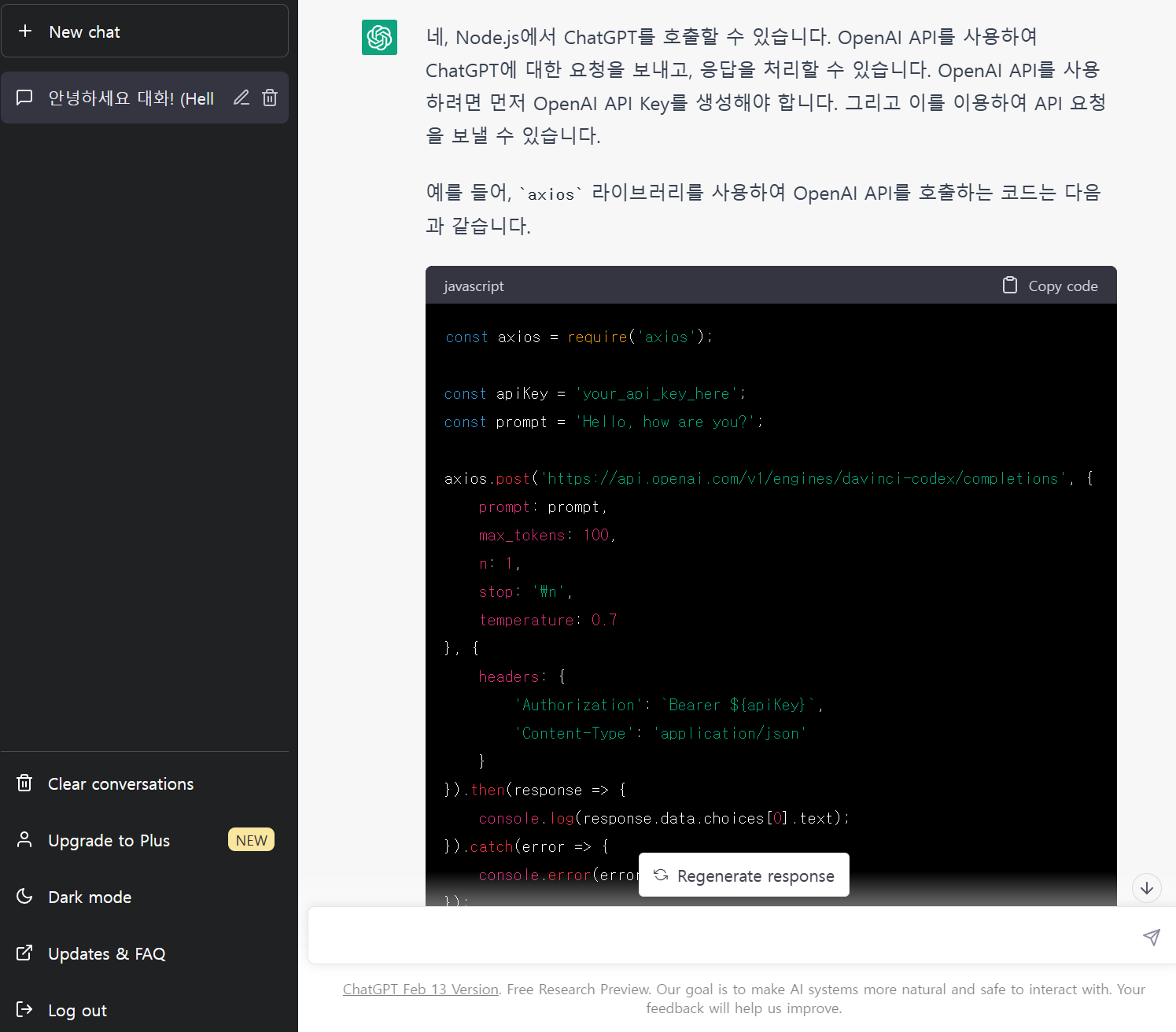Click Regenerate response
Image resolution: width=1176 pixels, height=1032 pixels.
tap(744, 875)
